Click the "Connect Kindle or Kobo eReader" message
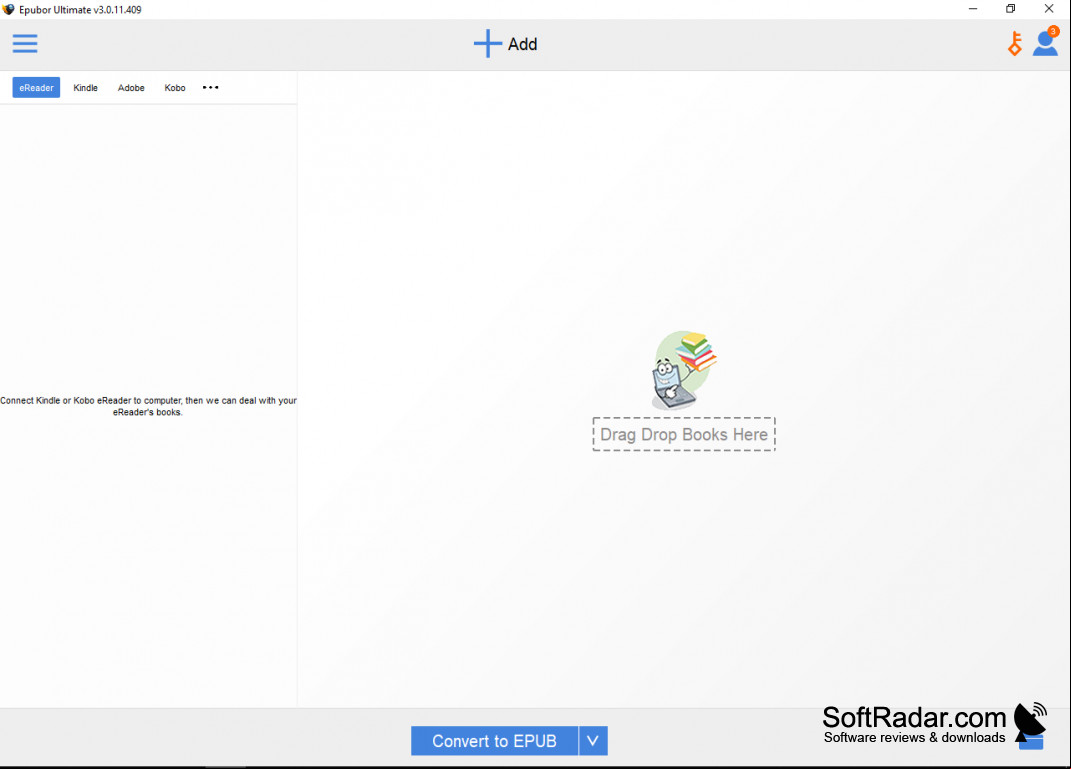This screenshot has width=1071, height=769. point(148,406)
